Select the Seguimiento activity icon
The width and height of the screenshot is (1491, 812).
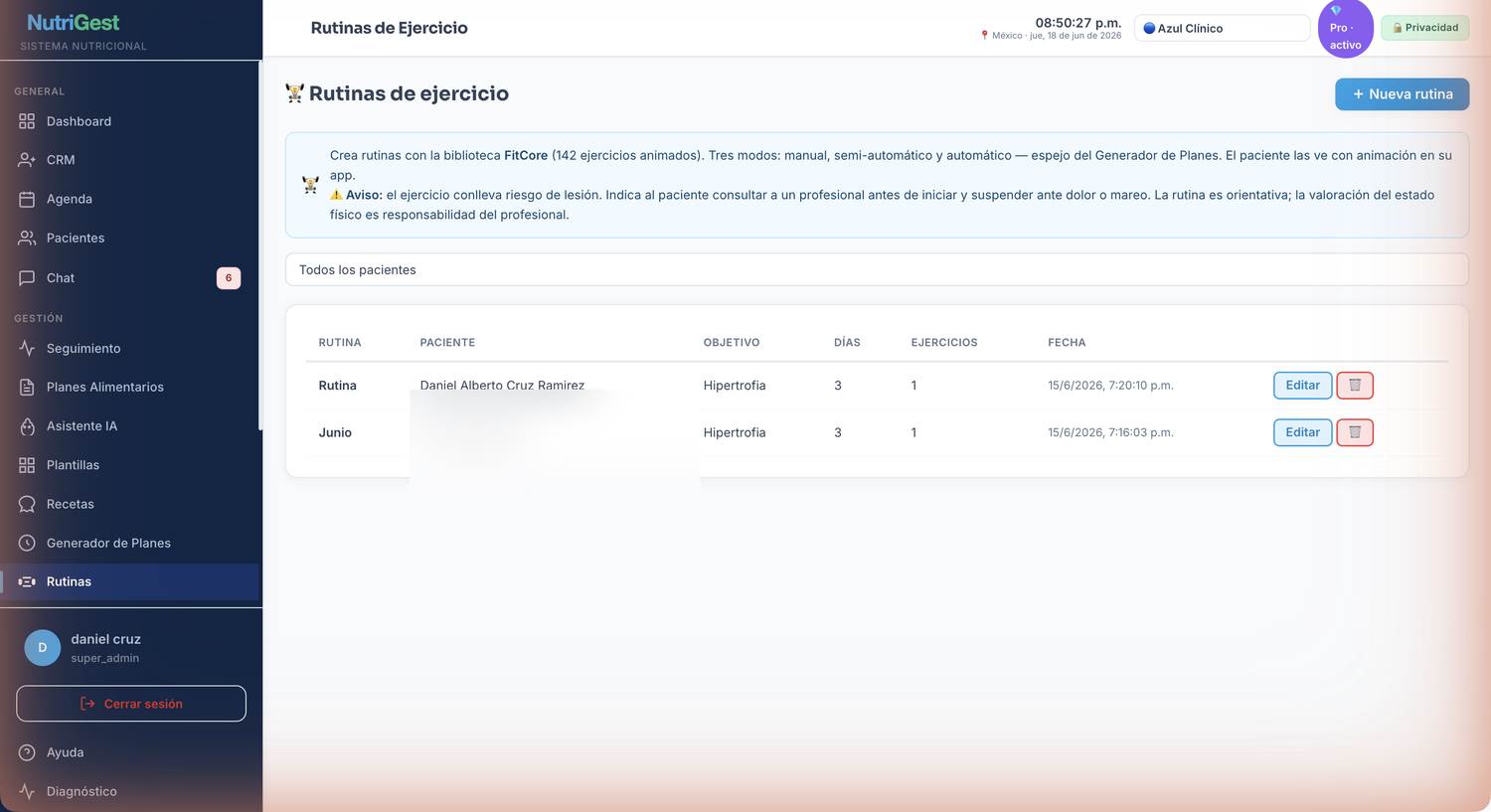27,349
